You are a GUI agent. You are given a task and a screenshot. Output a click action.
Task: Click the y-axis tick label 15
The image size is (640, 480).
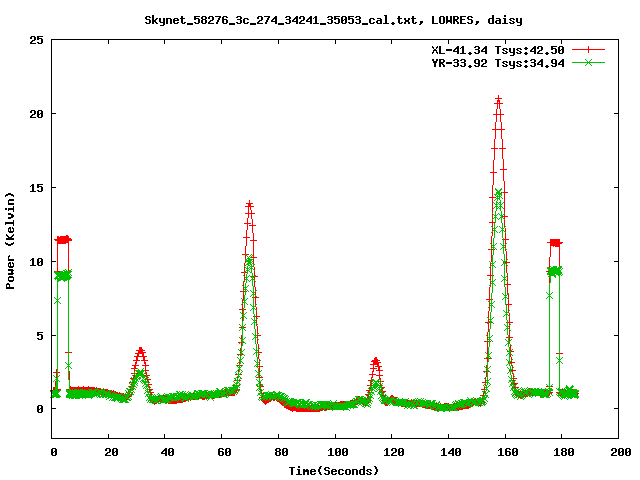click(37, 187)
